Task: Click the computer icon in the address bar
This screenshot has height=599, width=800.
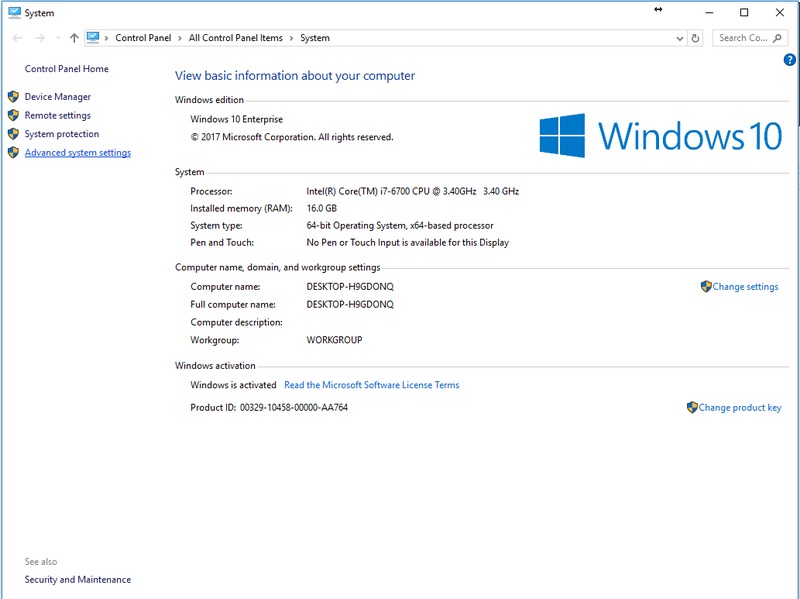Action: pos(93,38)
